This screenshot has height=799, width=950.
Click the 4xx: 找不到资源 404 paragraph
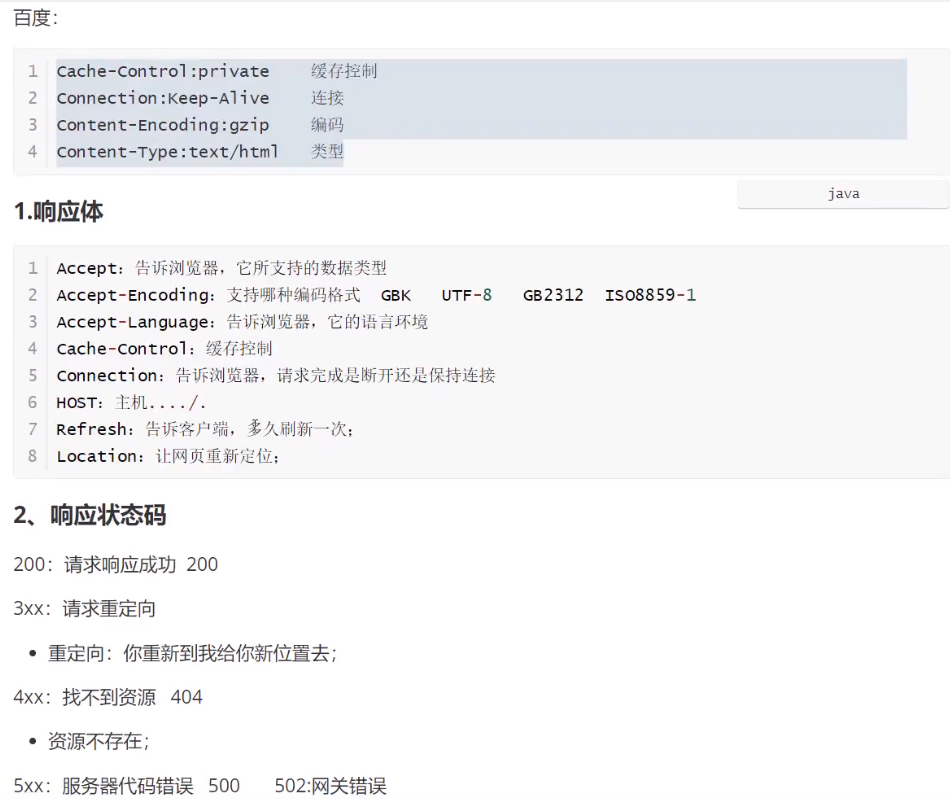[108, 697]
